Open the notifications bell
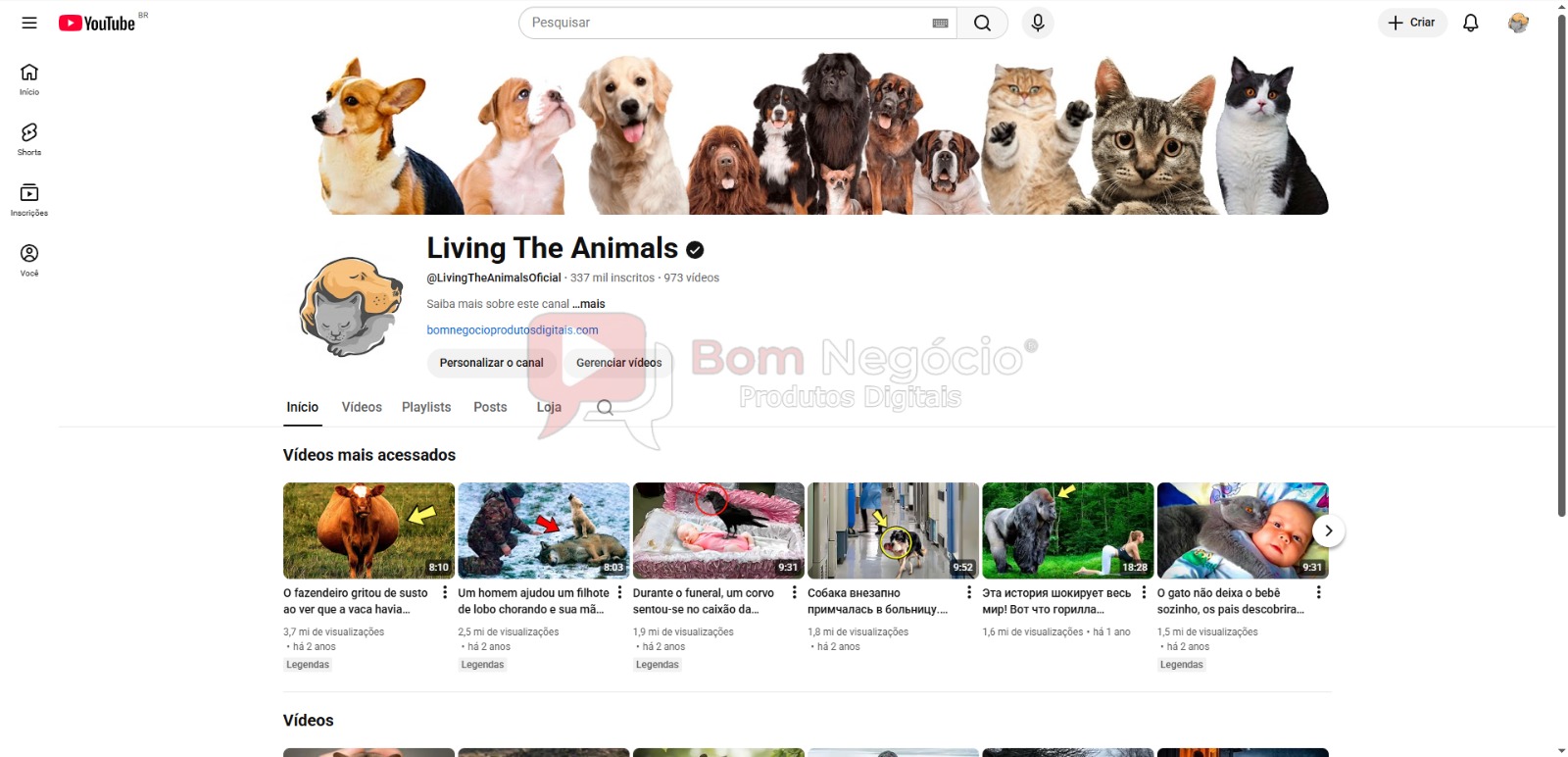Screen dimensions: 1568x757 (x=1471, y=23)
